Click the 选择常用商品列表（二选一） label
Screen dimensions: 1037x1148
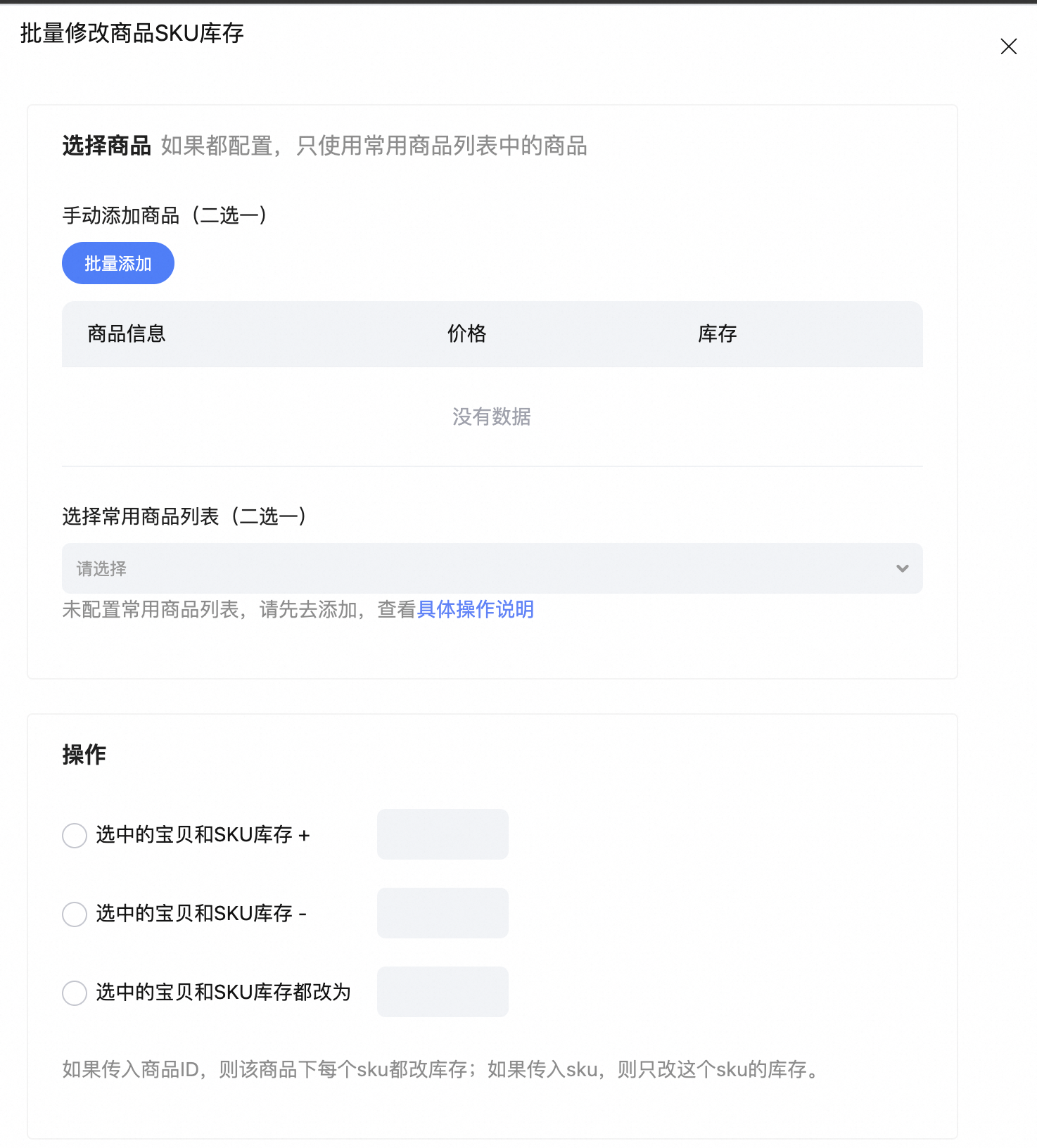[184, 516]
